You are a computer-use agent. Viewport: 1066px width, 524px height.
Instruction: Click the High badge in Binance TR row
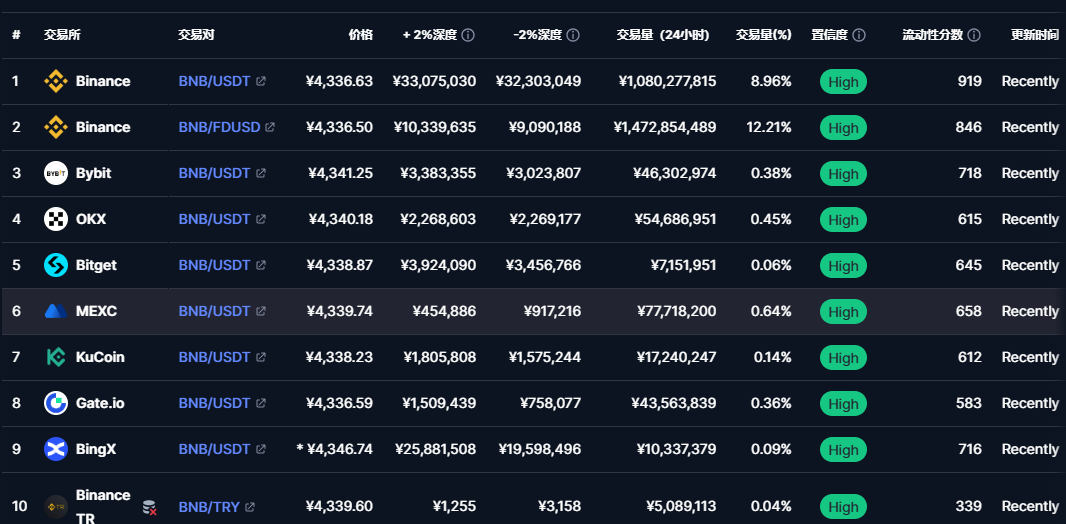click(x=843, y=507)
